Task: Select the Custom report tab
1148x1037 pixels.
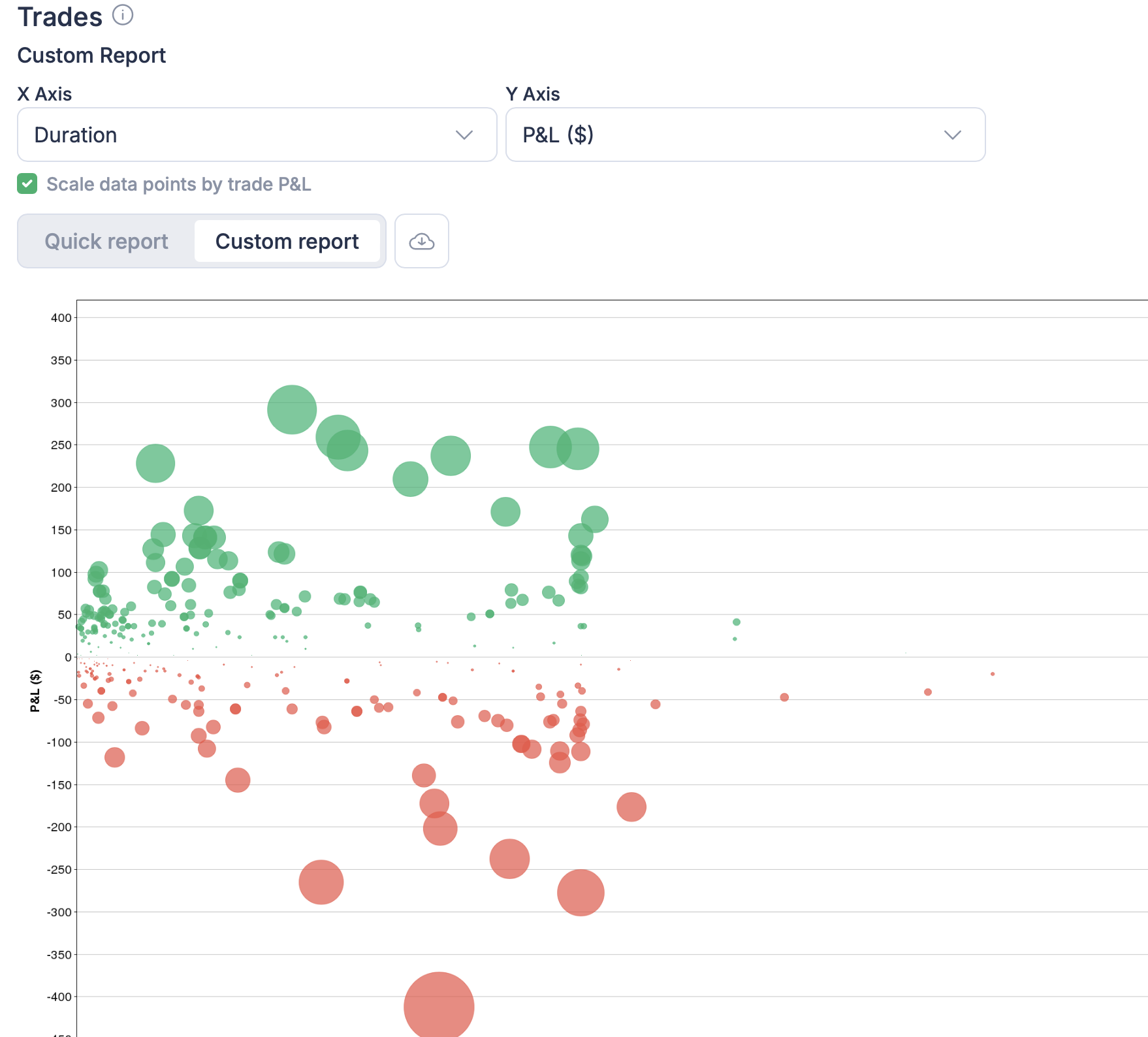Action: click(287, 241)
